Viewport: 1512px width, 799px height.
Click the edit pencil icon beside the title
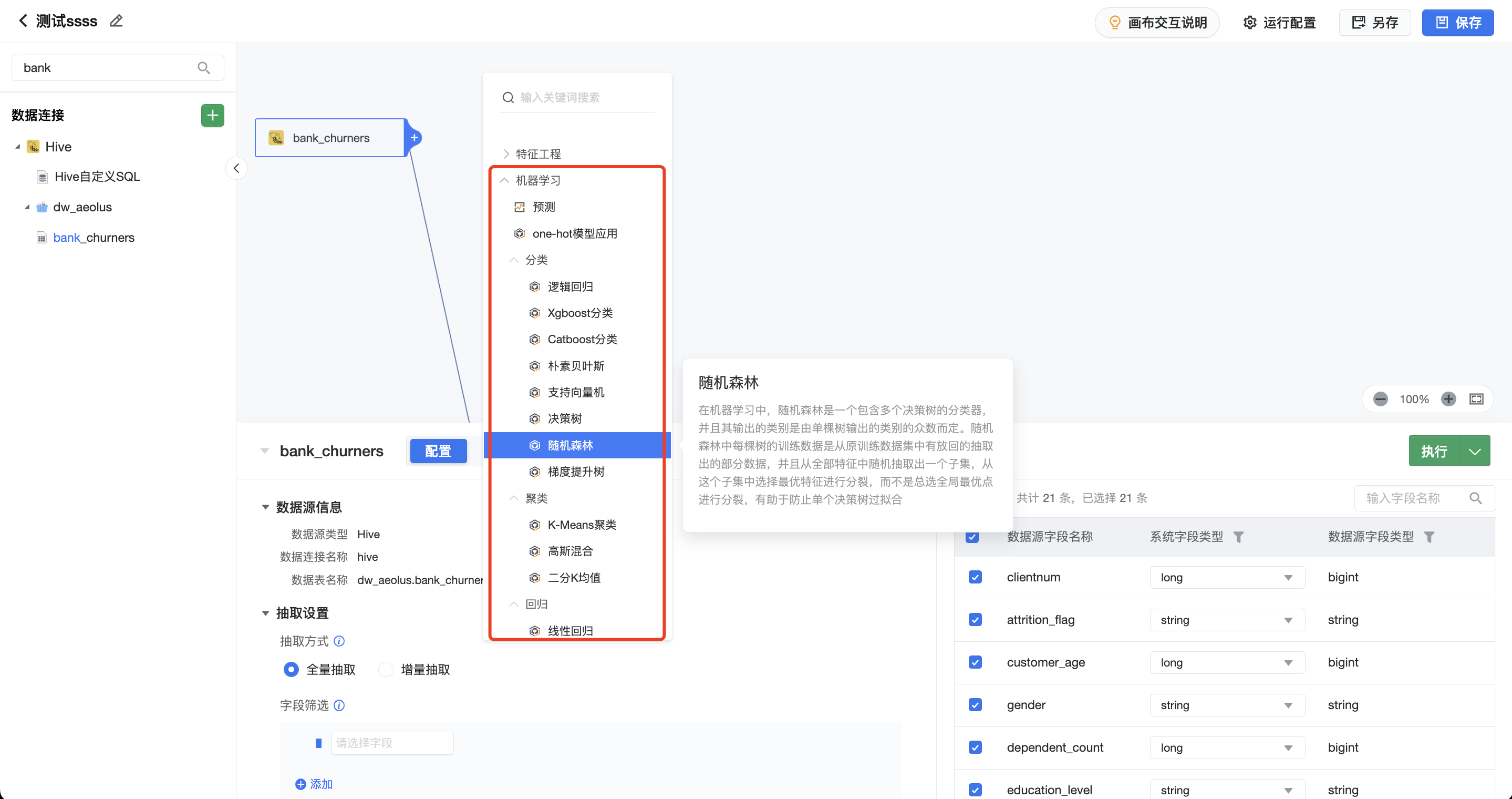tap(116, 21)
